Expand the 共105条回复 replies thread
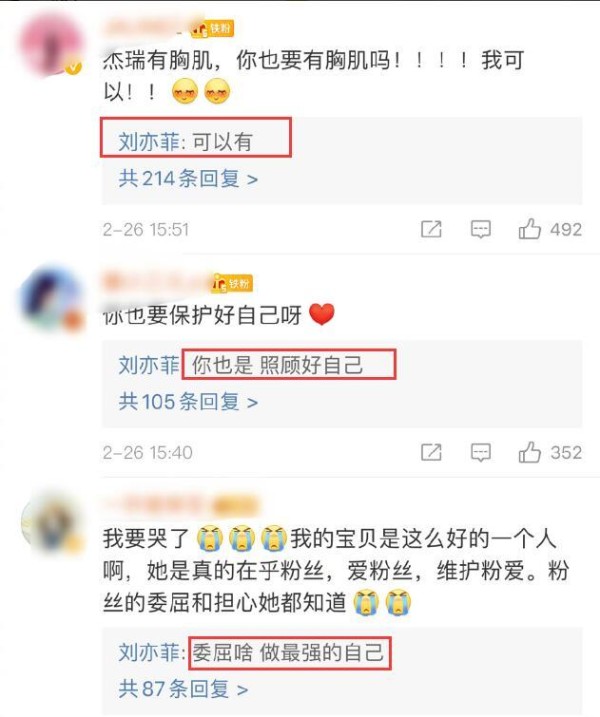This screenshot has width=600, height=717. [x=188, y=401]
